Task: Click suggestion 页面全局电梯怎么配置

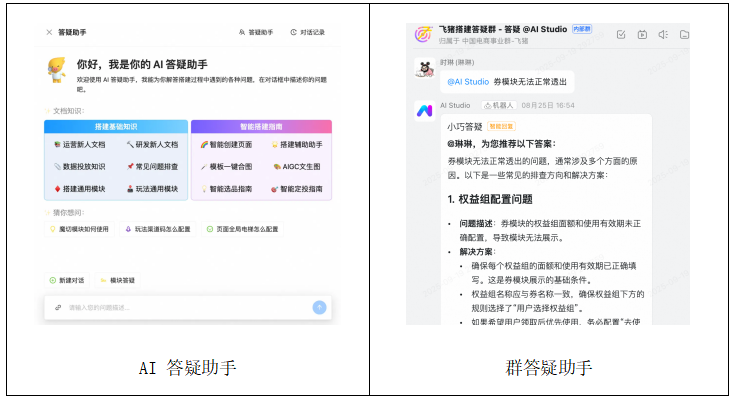Action: pyautogui.click(x=242, y=229)
